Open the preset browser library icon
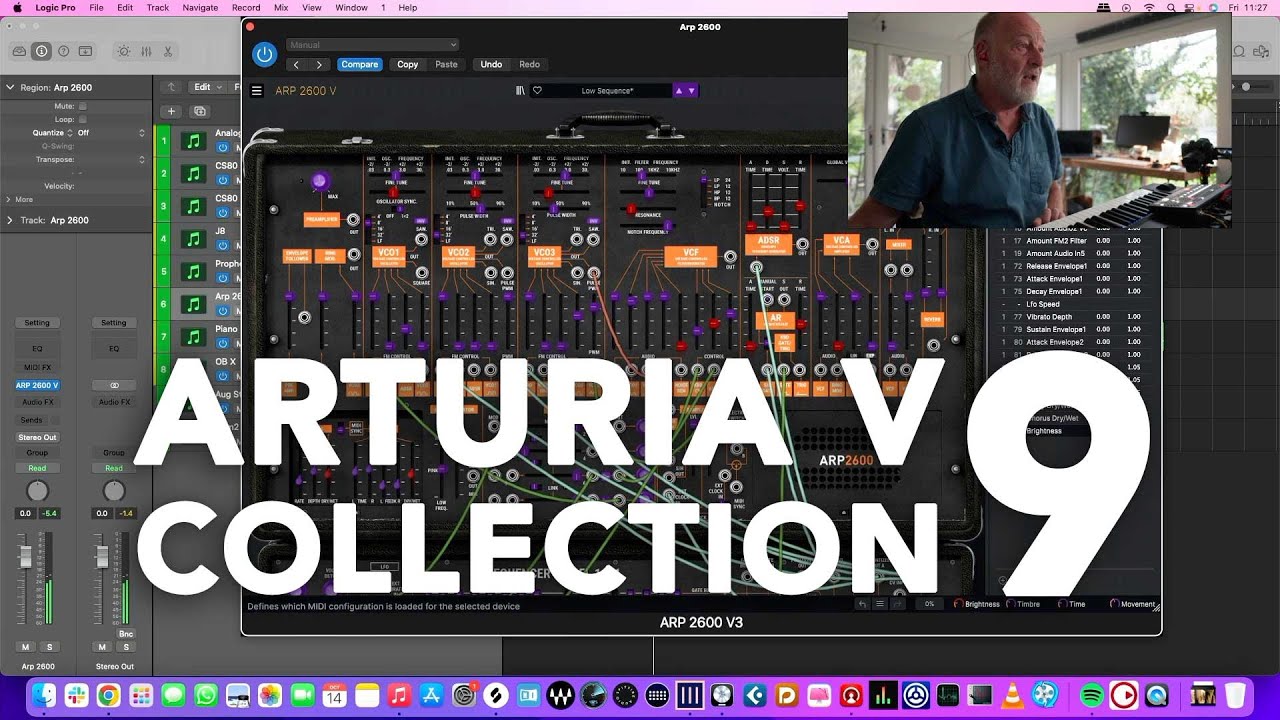This screenshot has height=720, width=1280. click(520, 91)
